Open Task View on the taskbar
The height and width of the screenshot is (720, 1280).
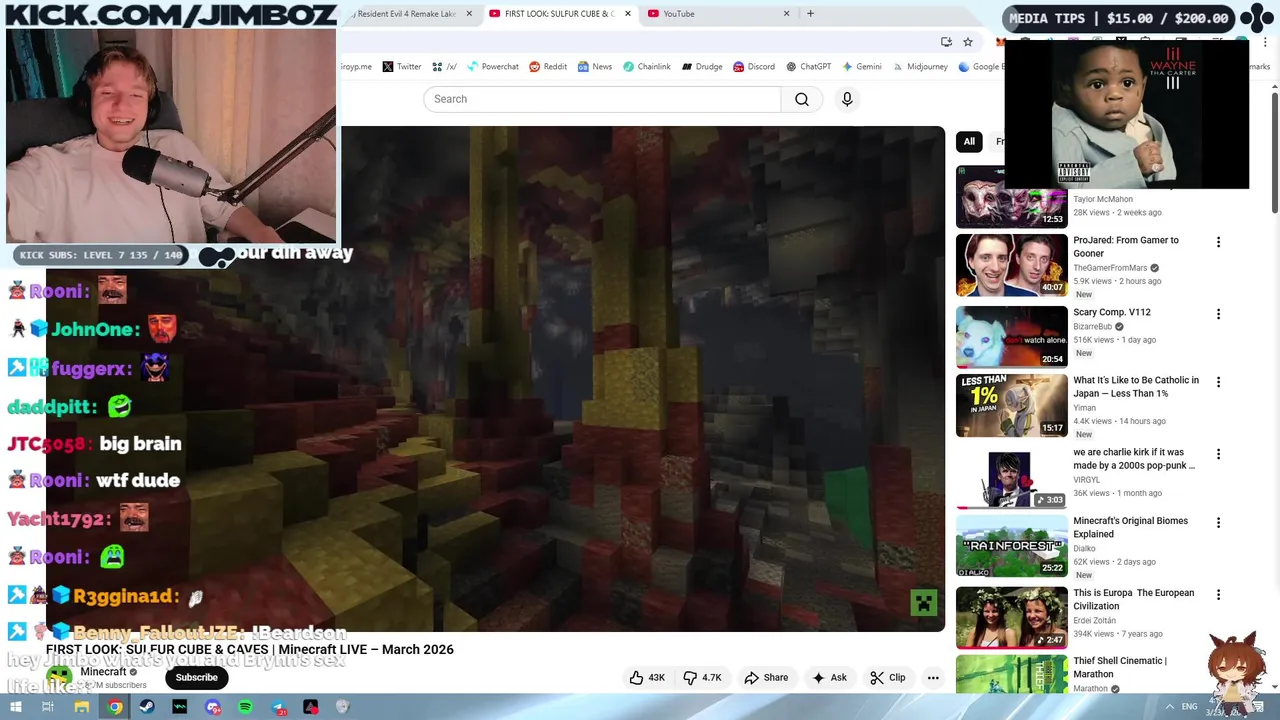tap(48, 707)
